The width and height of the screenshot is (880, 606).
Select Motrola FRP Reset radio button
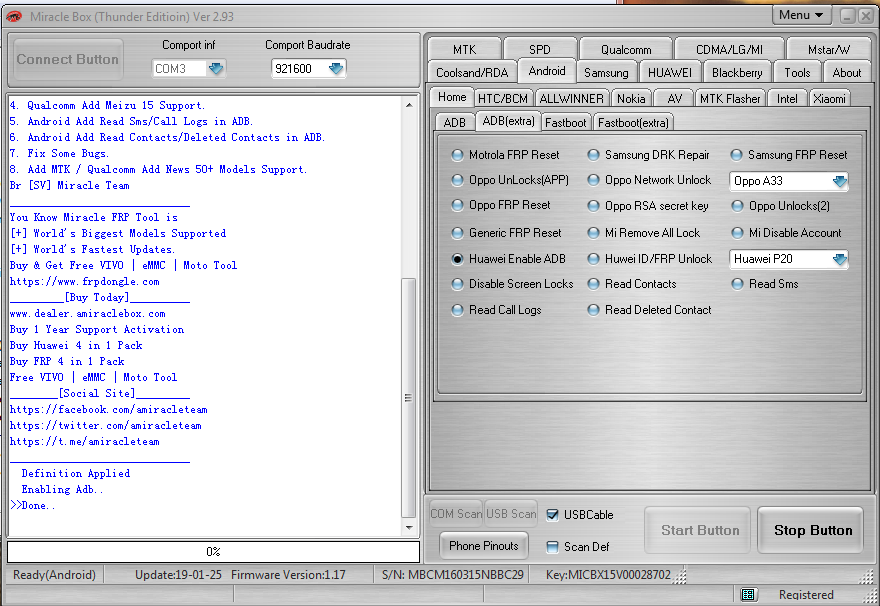(x=506, y=155)
